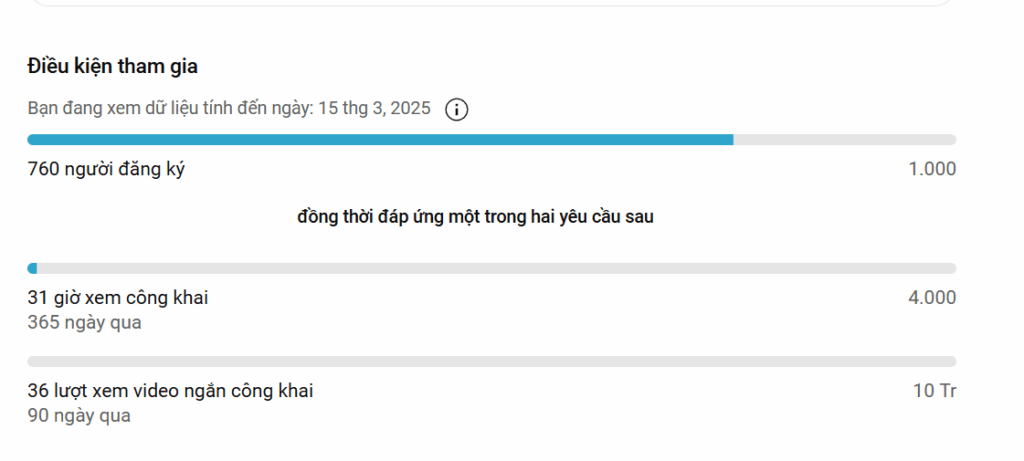Screen dimensions: 1024x461
Task: Click "đồng thời đáp ứng một trong hai" text
Action: coord(475,217)
